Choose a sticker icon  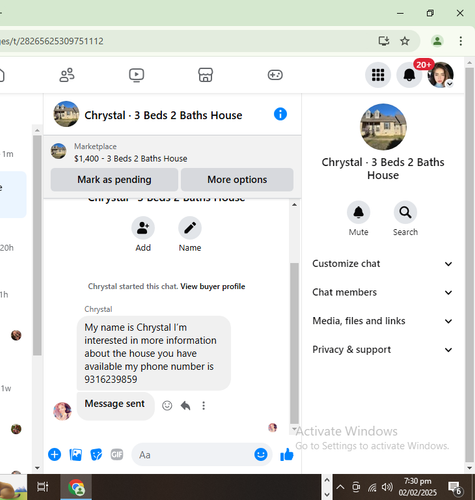(96, 455)
